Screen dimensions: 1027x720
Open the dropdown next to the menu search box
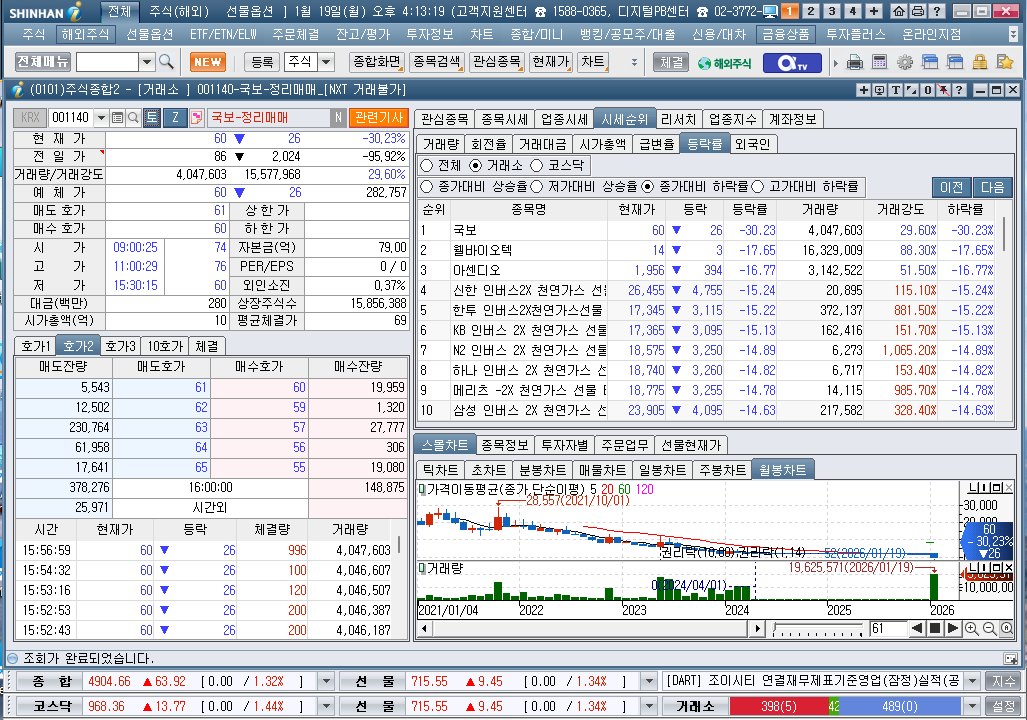coord(147,62)
